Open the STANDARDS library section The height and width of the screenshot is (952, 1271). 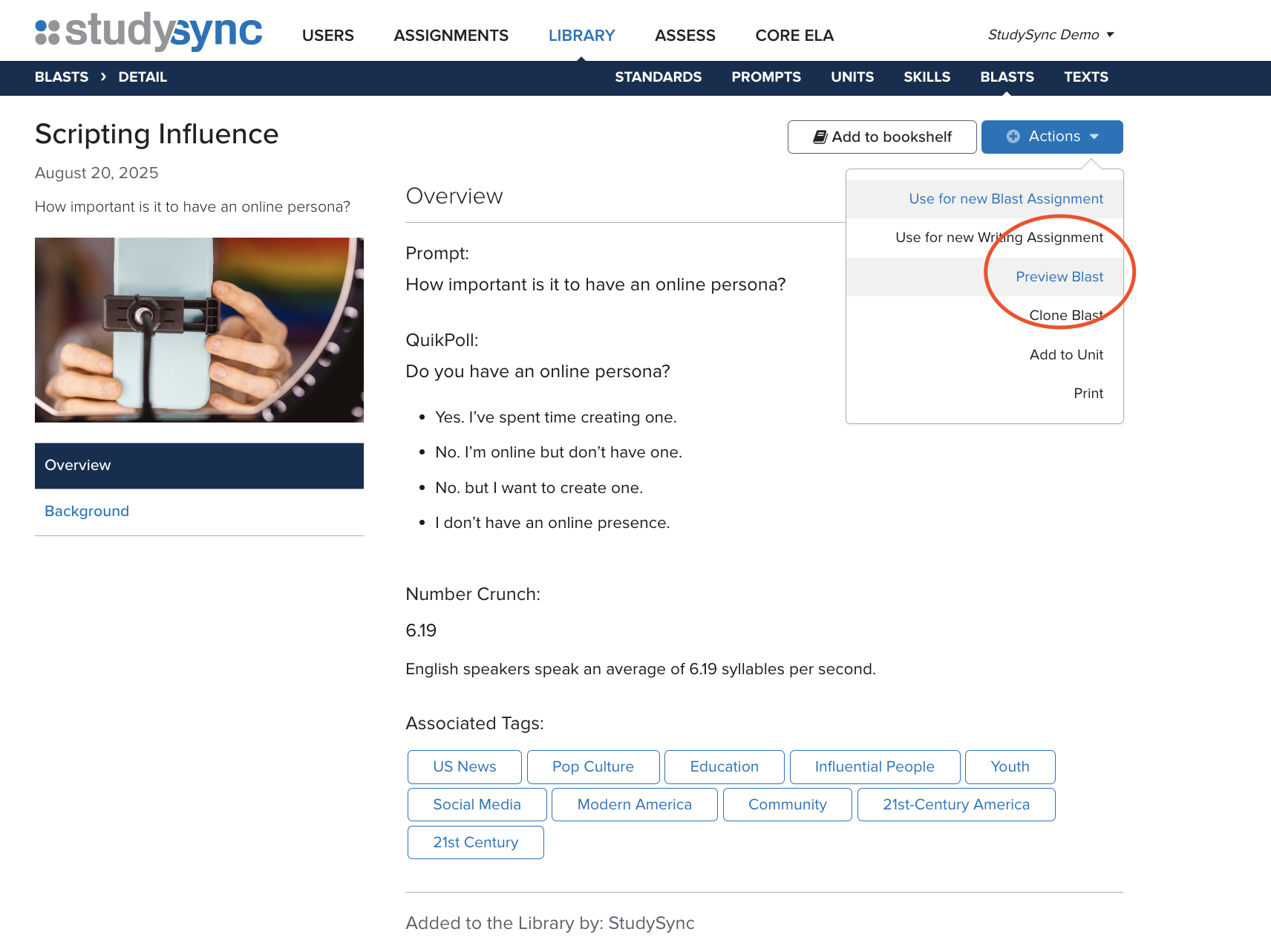pyautogui.click(x=658, y=77)
